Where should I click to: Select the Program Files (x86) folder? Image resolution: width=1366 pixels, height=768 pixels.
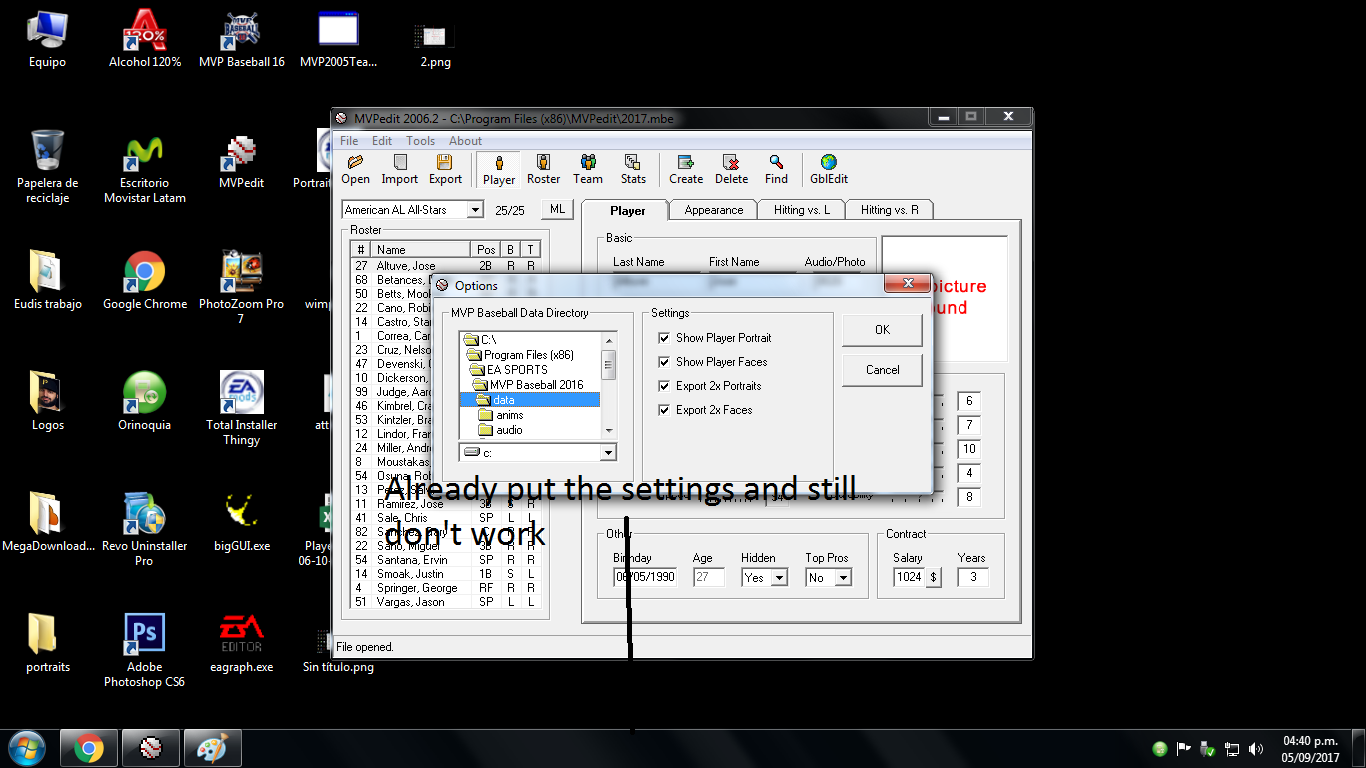point(520,355)
